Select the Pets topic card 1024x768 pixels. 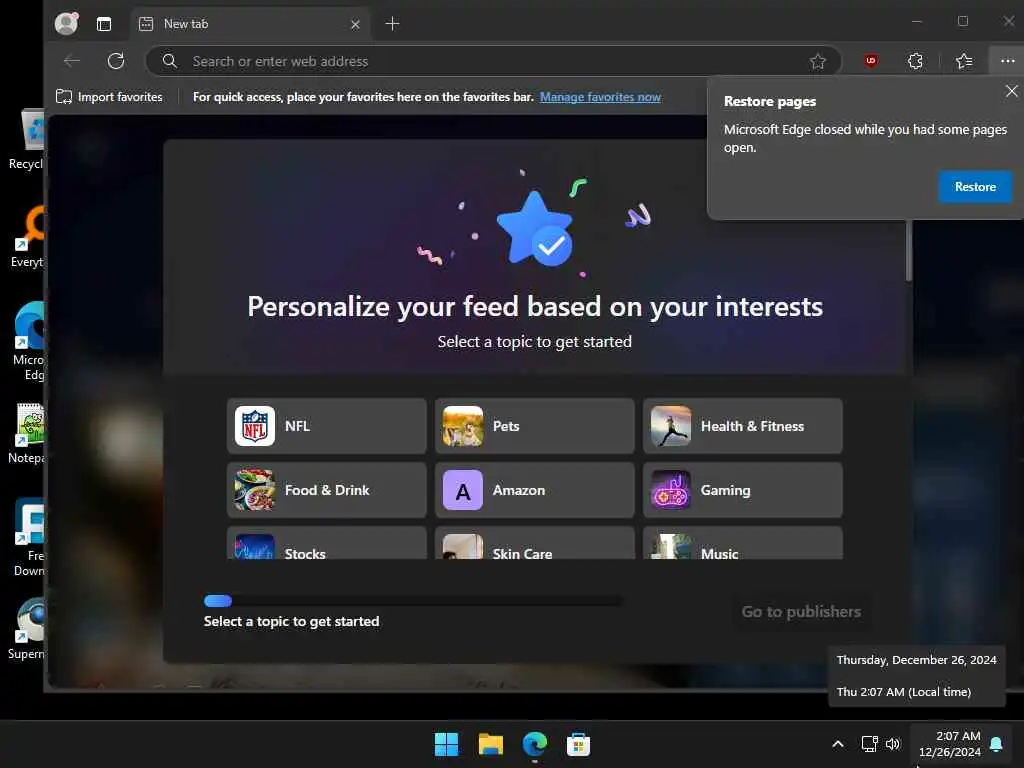coord(534,426)
